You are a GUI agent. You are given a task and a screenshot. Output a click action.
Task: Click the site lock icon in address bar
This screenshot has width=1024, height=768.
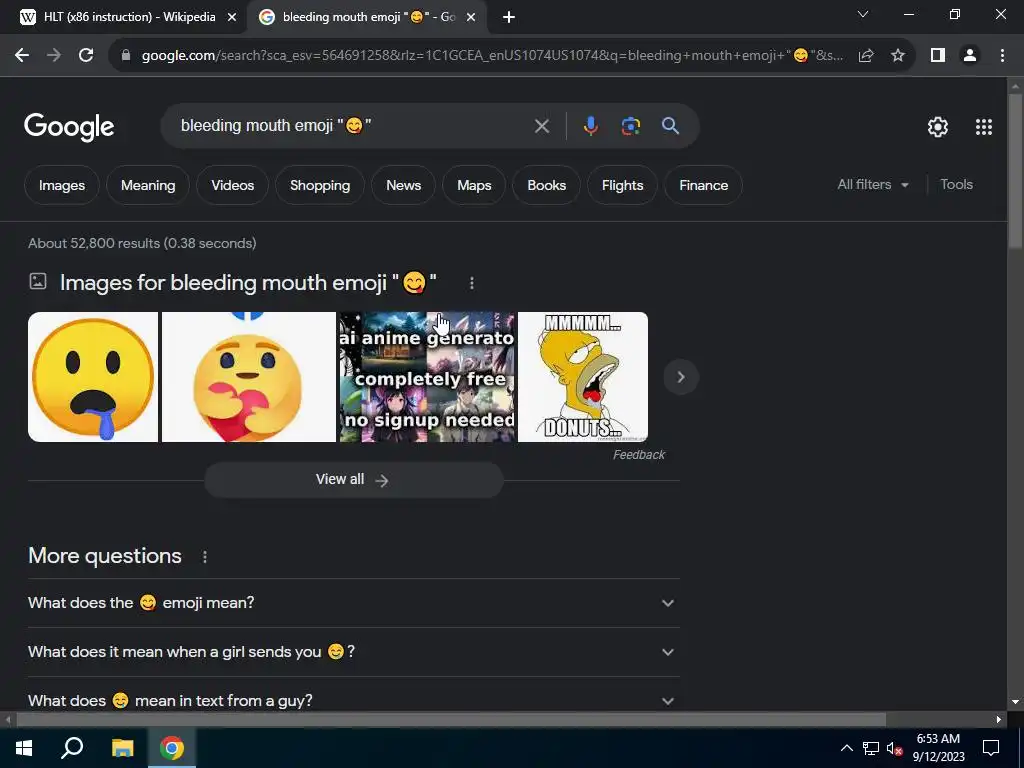pyautogui.click(x=126, y=56)
